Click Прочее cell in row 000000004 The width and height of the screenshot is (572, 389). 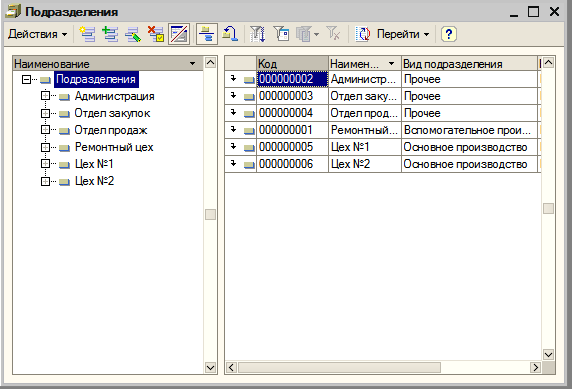[469, 113]
